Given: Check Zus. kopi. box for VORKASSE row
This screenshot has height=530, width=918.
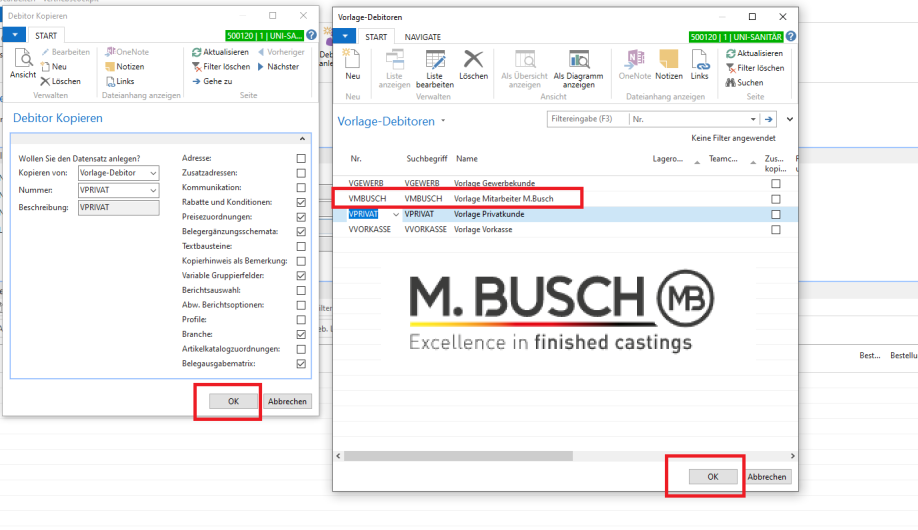Looking at the screenshot, I should pos(776,230).
